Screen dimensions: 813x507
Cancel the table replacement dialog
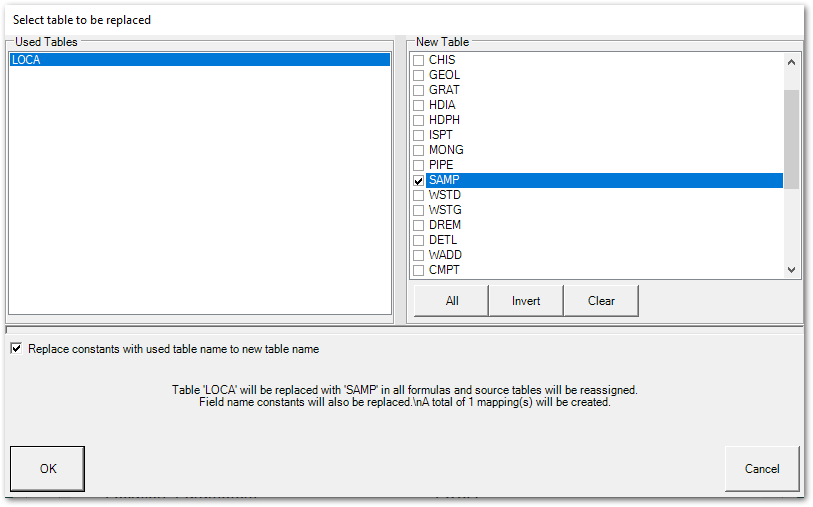(762, 469)
